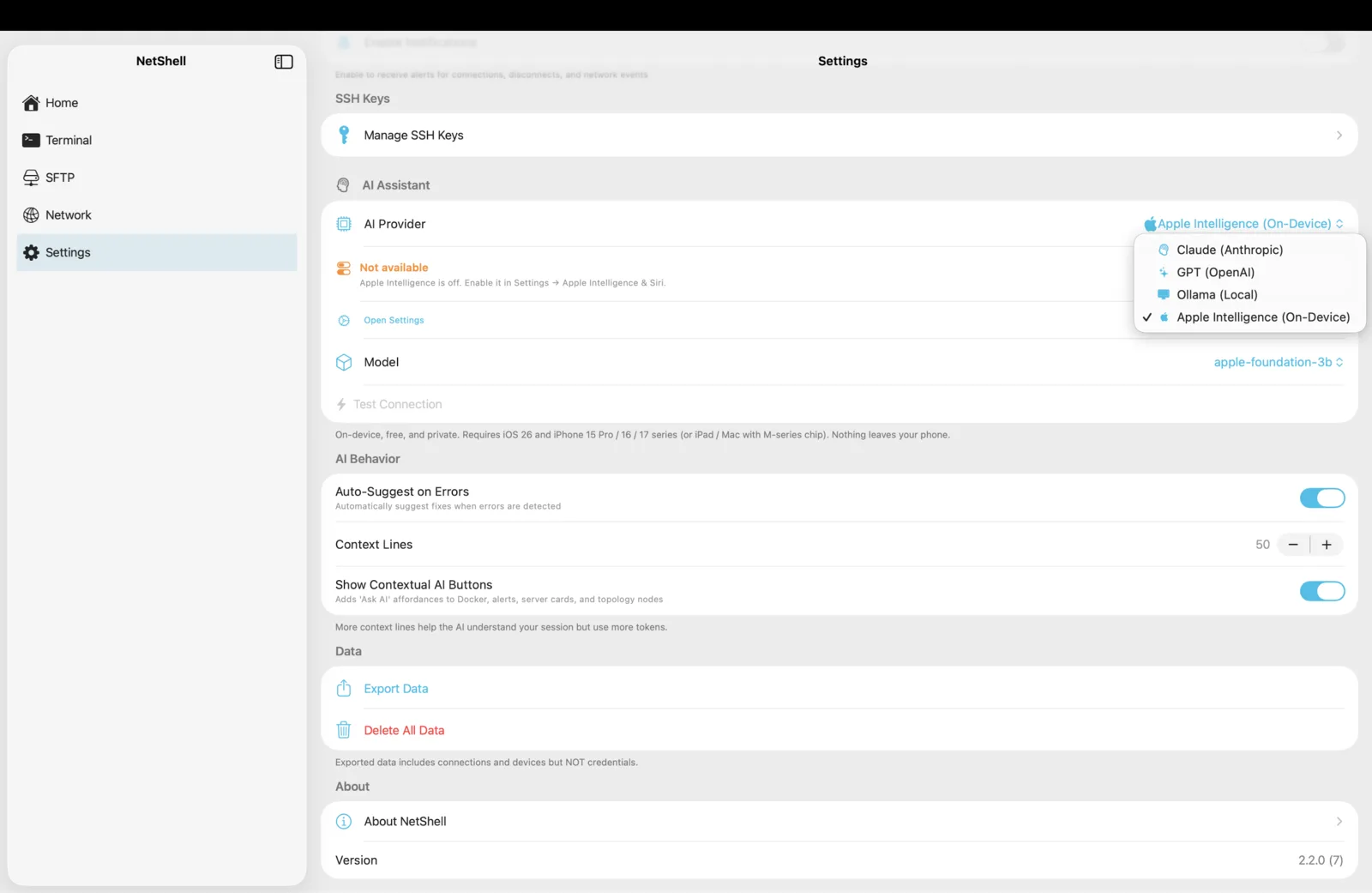
Task: Click the Open Settings link
Action: click(x=394, y=320)
